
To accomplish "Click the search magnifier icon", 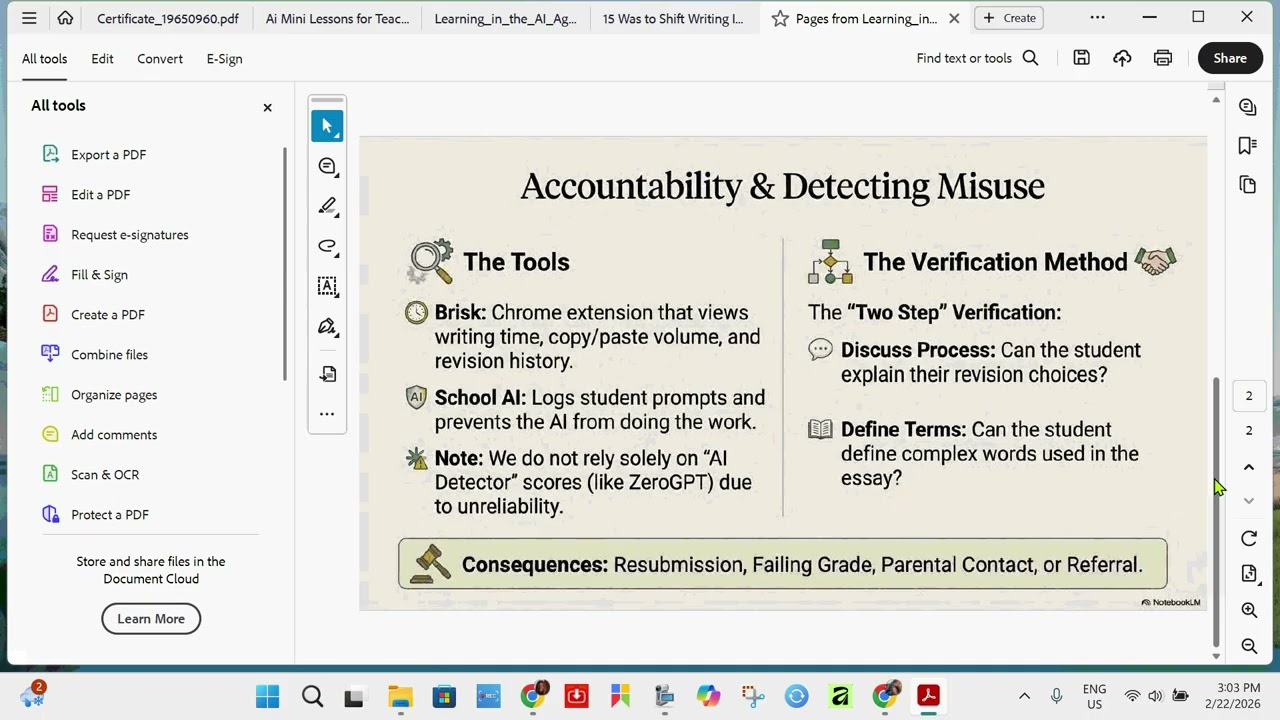I will (1030, 58).
